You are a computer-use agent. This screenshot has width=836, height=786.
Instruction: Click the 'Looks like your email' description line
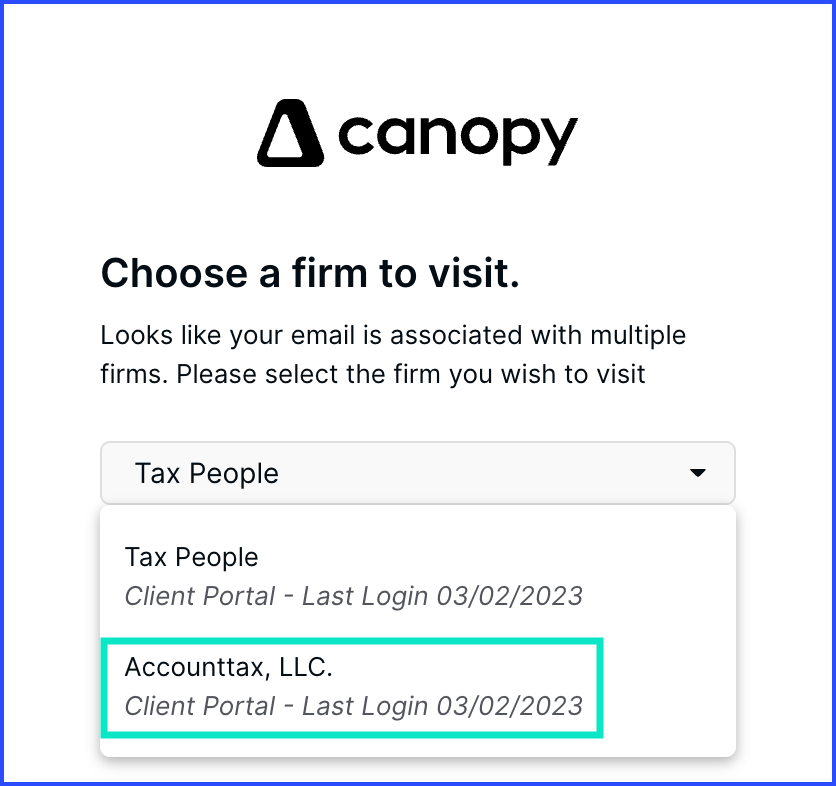tap(393, 336)
